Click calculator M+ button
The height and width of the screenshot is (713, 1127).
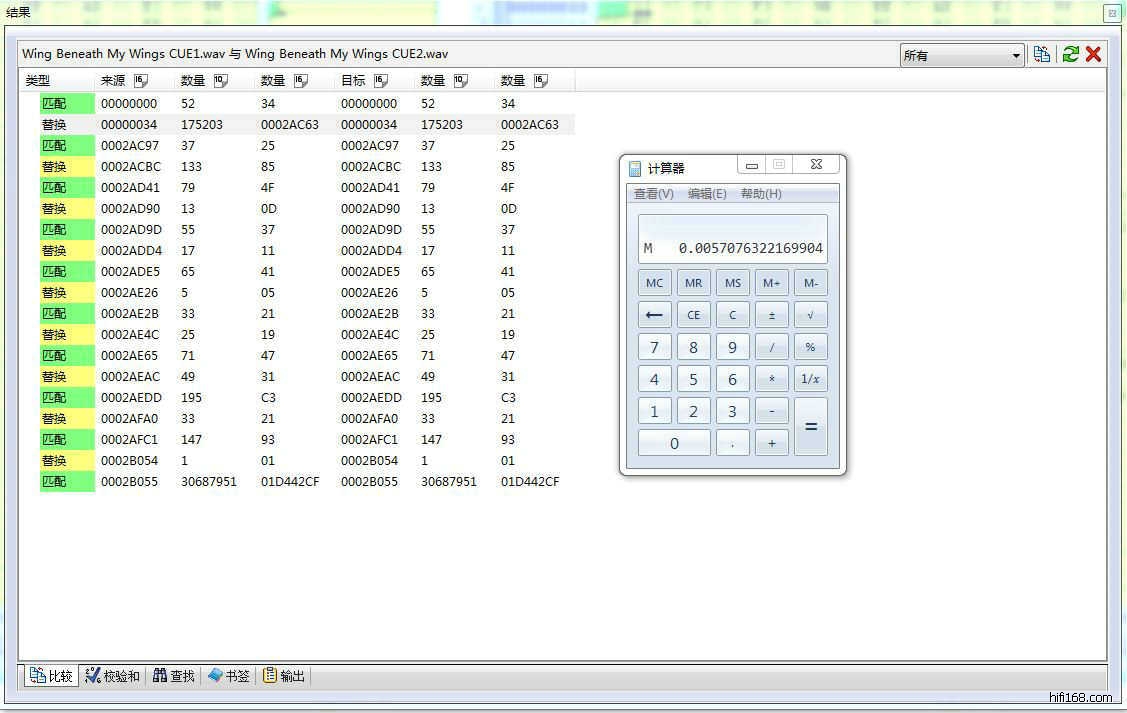pos(771,282)
